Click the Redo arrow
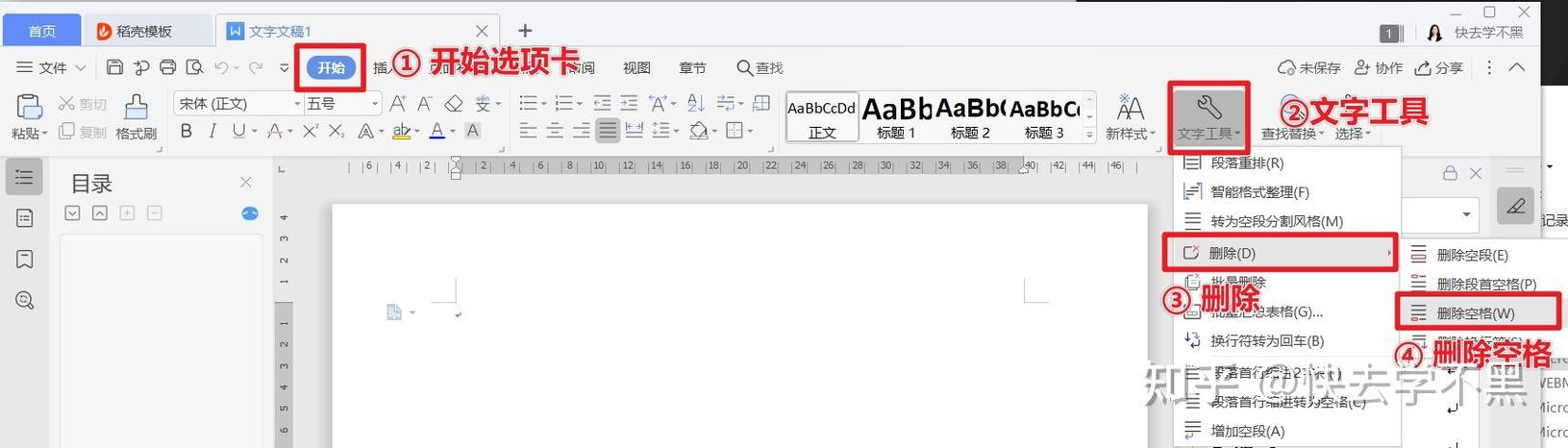The width and height of the screenshot is (1568, 448). click(256, 67)
